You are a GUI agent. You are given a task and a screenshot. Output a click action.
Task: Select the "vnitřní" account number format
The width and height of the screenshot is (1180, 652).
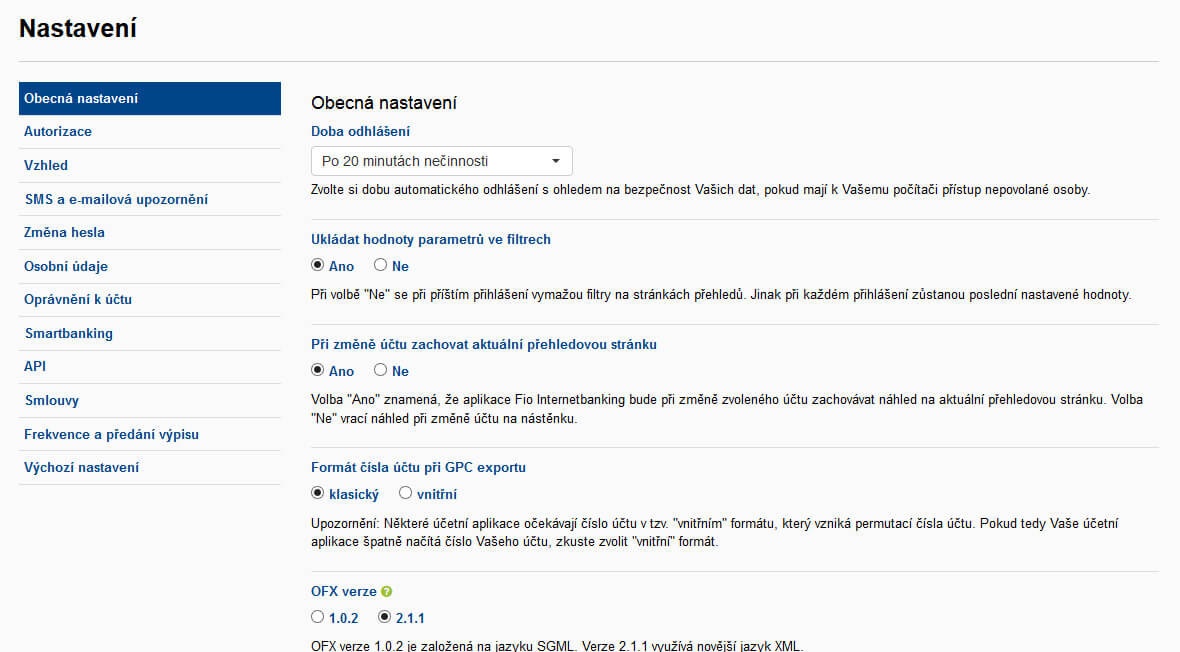click(405, 493)
